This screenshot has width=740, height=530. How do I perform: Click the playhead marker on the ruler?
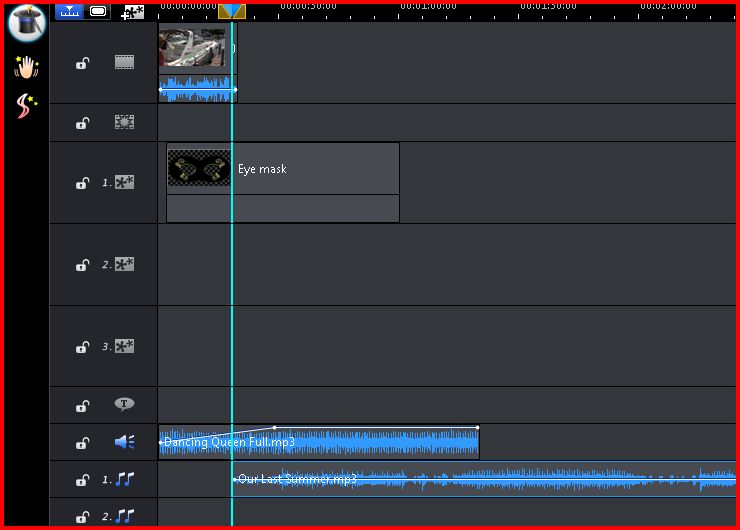[231, 11]
